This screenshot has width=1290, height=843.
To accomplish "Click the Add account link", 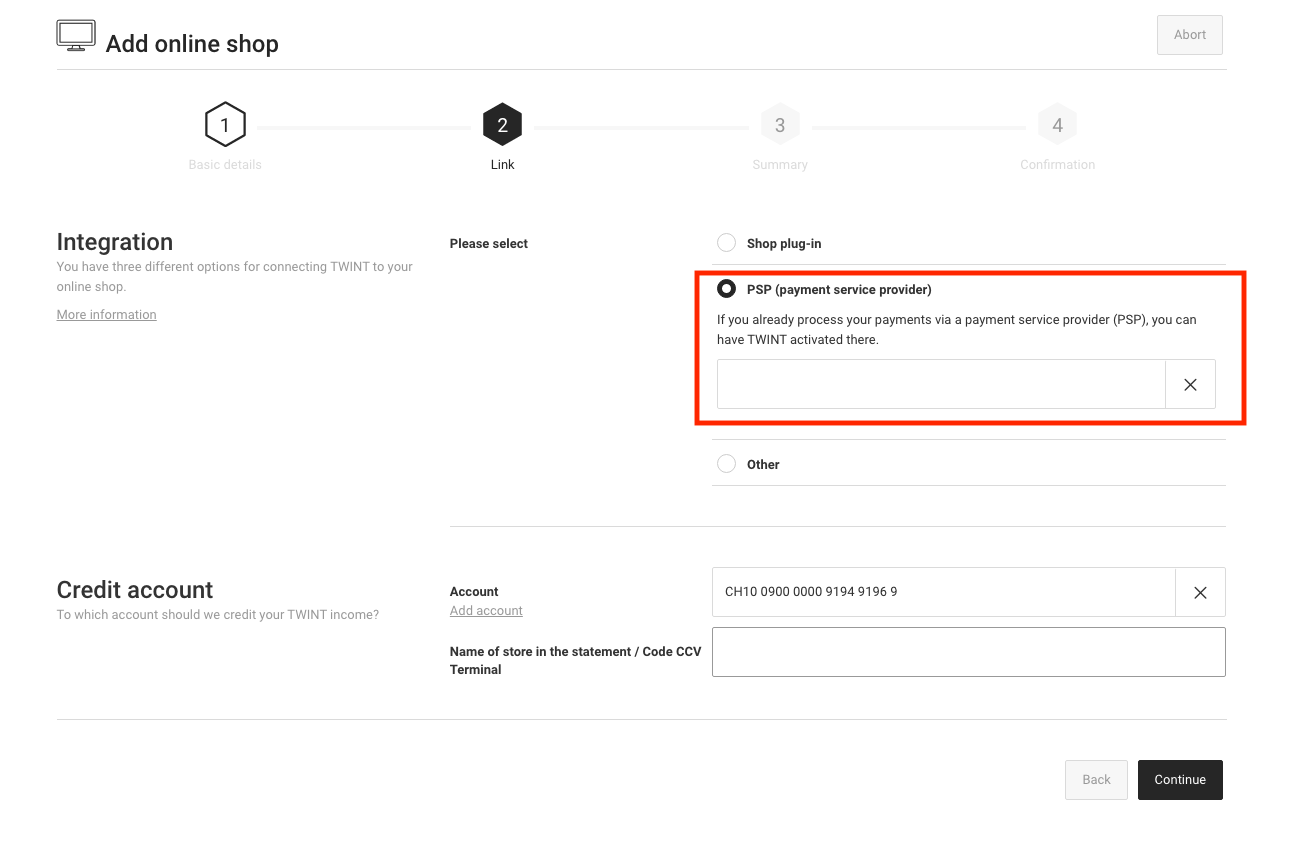I will [486, 611].
